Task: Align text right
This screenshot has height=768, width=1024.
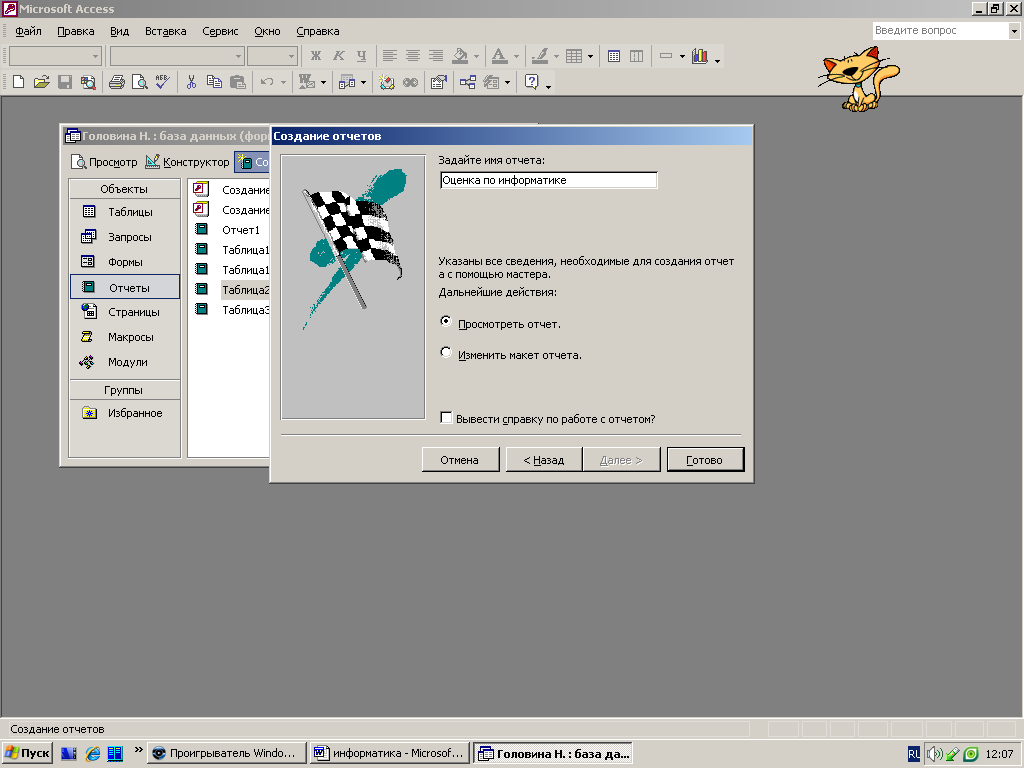Action: tap(436, 56)
